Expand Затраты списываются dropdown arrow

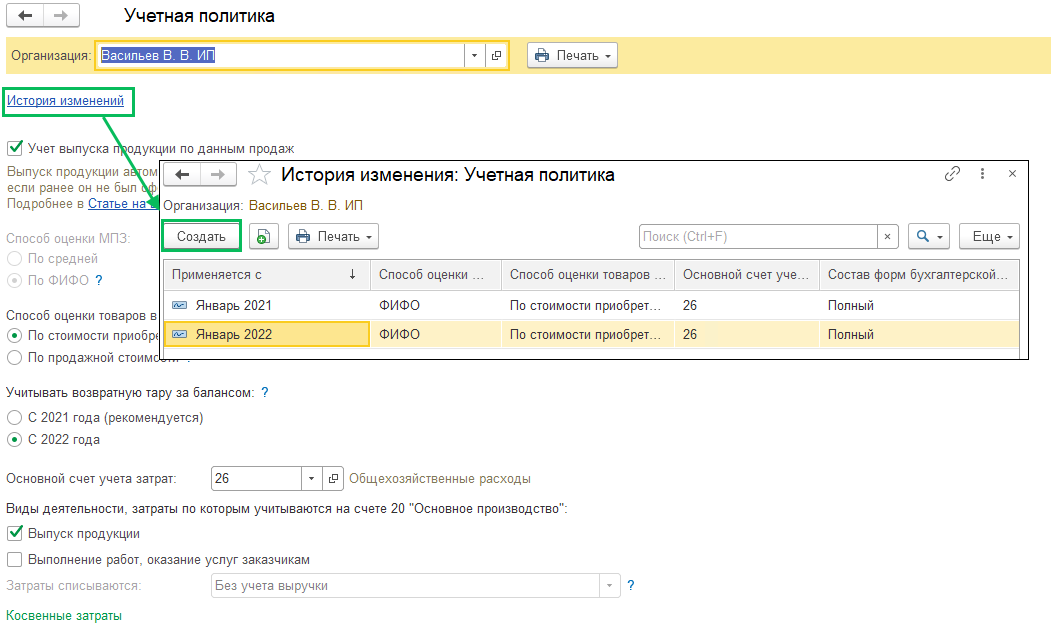point(609,585)
